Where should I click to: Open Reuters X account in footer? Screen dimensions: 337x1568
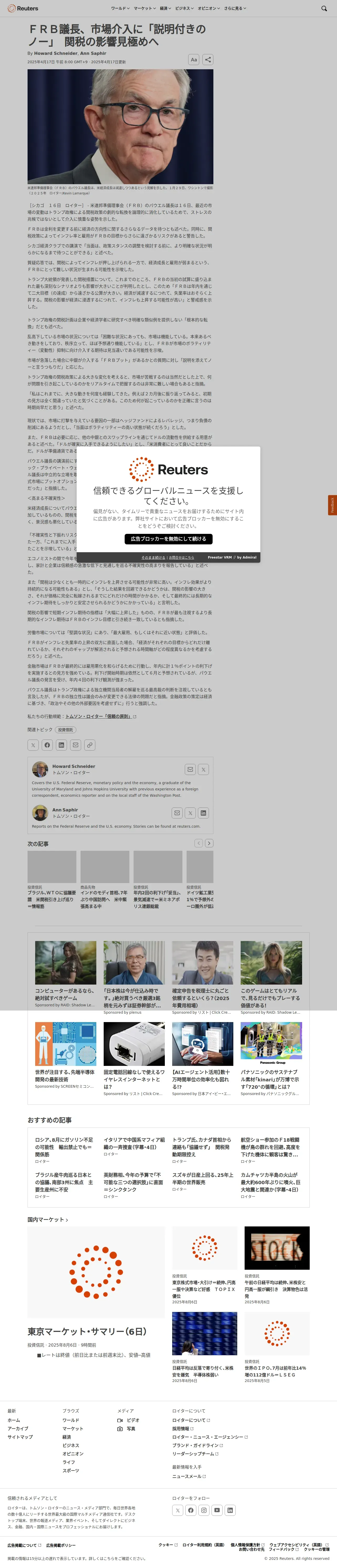click(x=177, y=1510)
